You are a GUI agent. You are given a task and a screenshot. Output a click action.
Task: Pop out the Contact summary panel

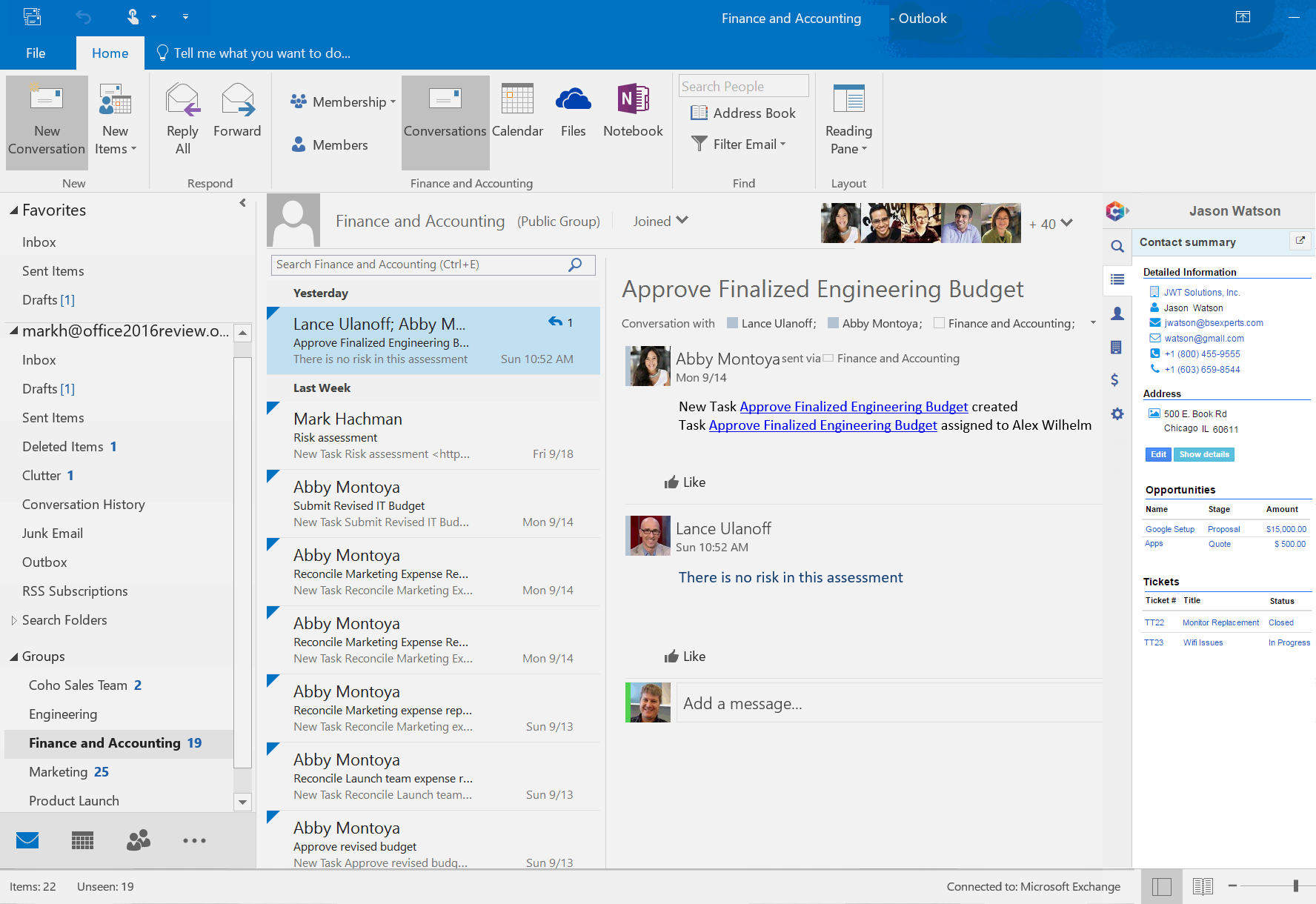point(1300,241)
